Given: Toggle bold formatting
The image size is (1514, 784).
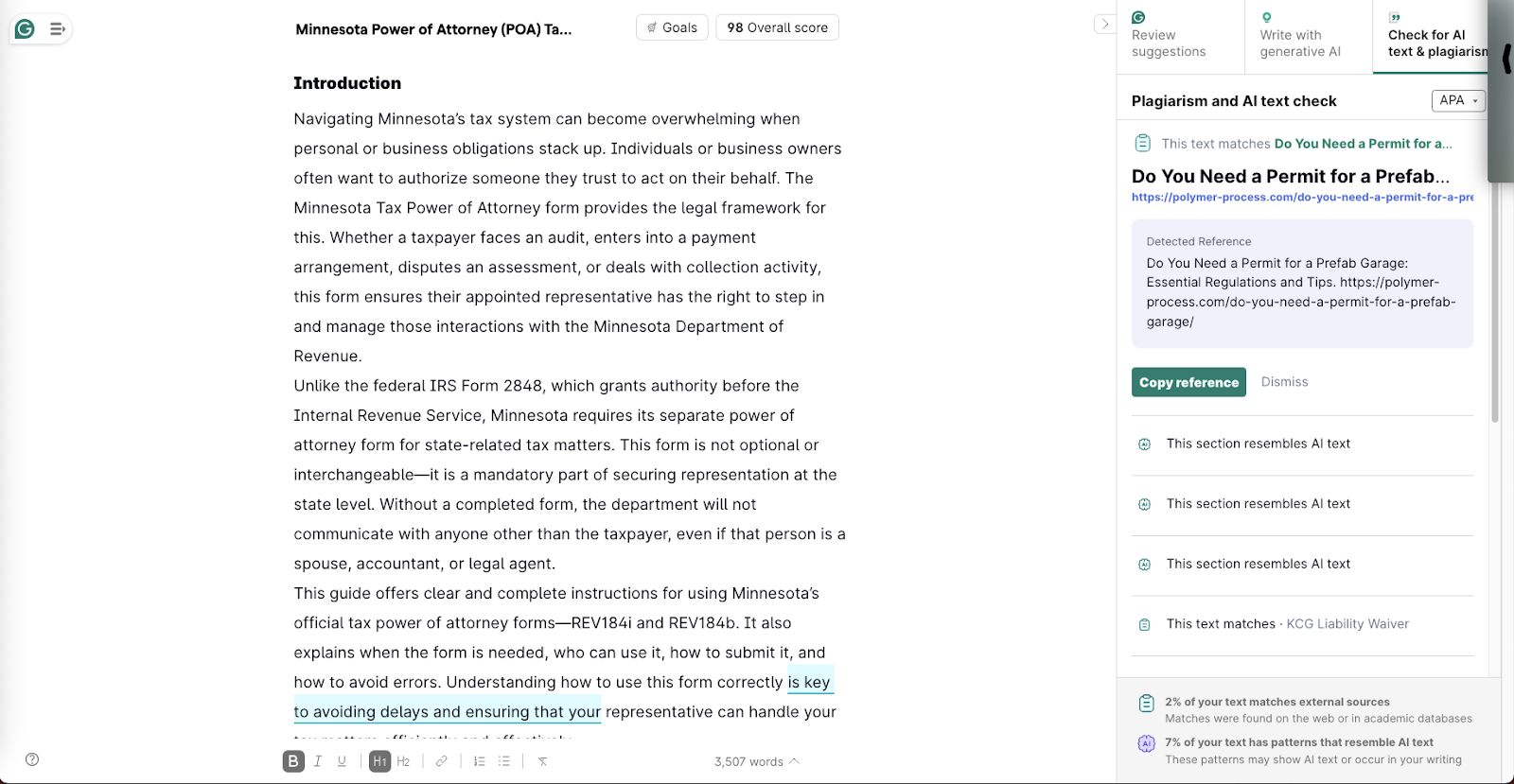Looking at the screenshot, I should pyautogui.click(x=293, y=761).
